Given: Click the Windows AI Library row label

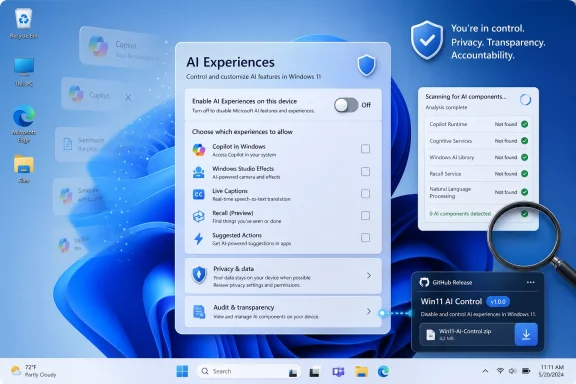Looking at the screenshot, I should coord(451,157).
